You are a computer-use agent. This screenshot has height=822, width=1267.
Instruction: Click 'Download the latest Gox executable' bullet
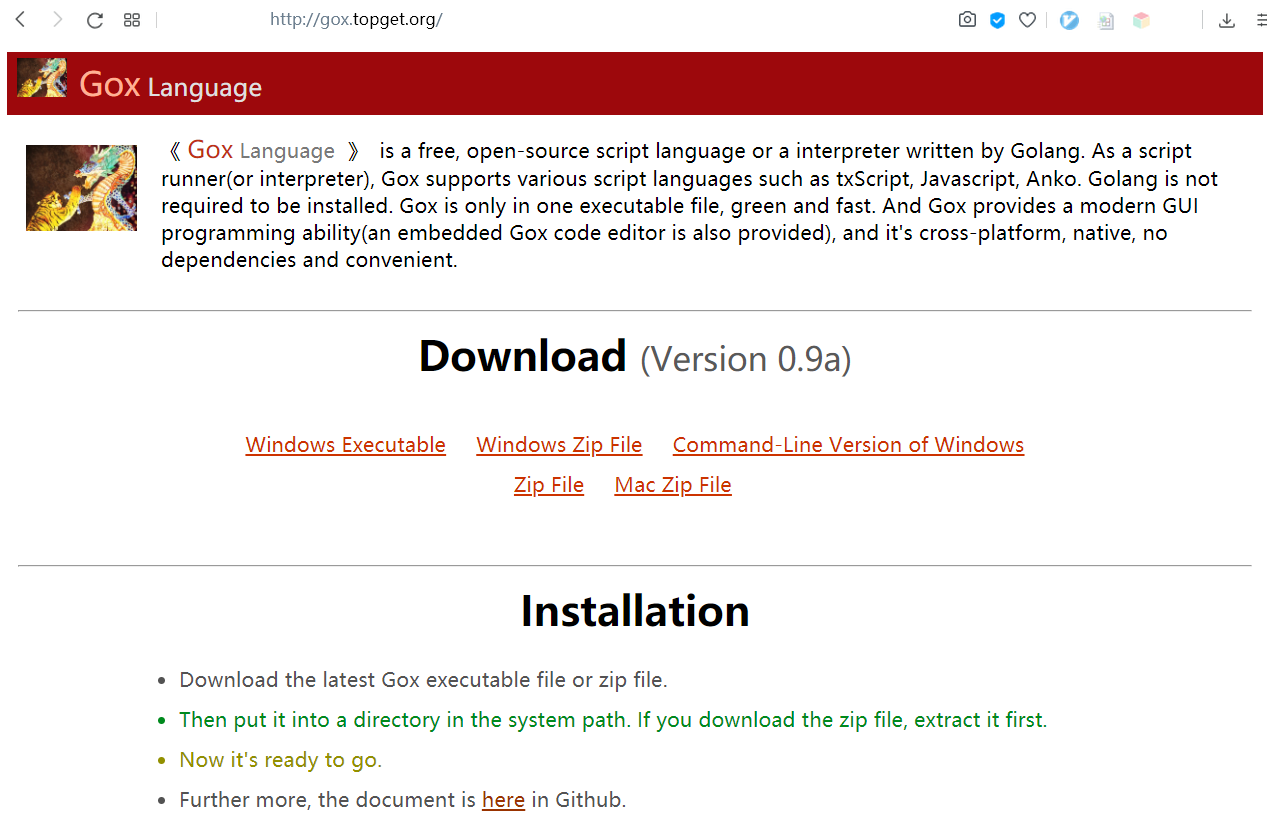click(x=423, y=680)
